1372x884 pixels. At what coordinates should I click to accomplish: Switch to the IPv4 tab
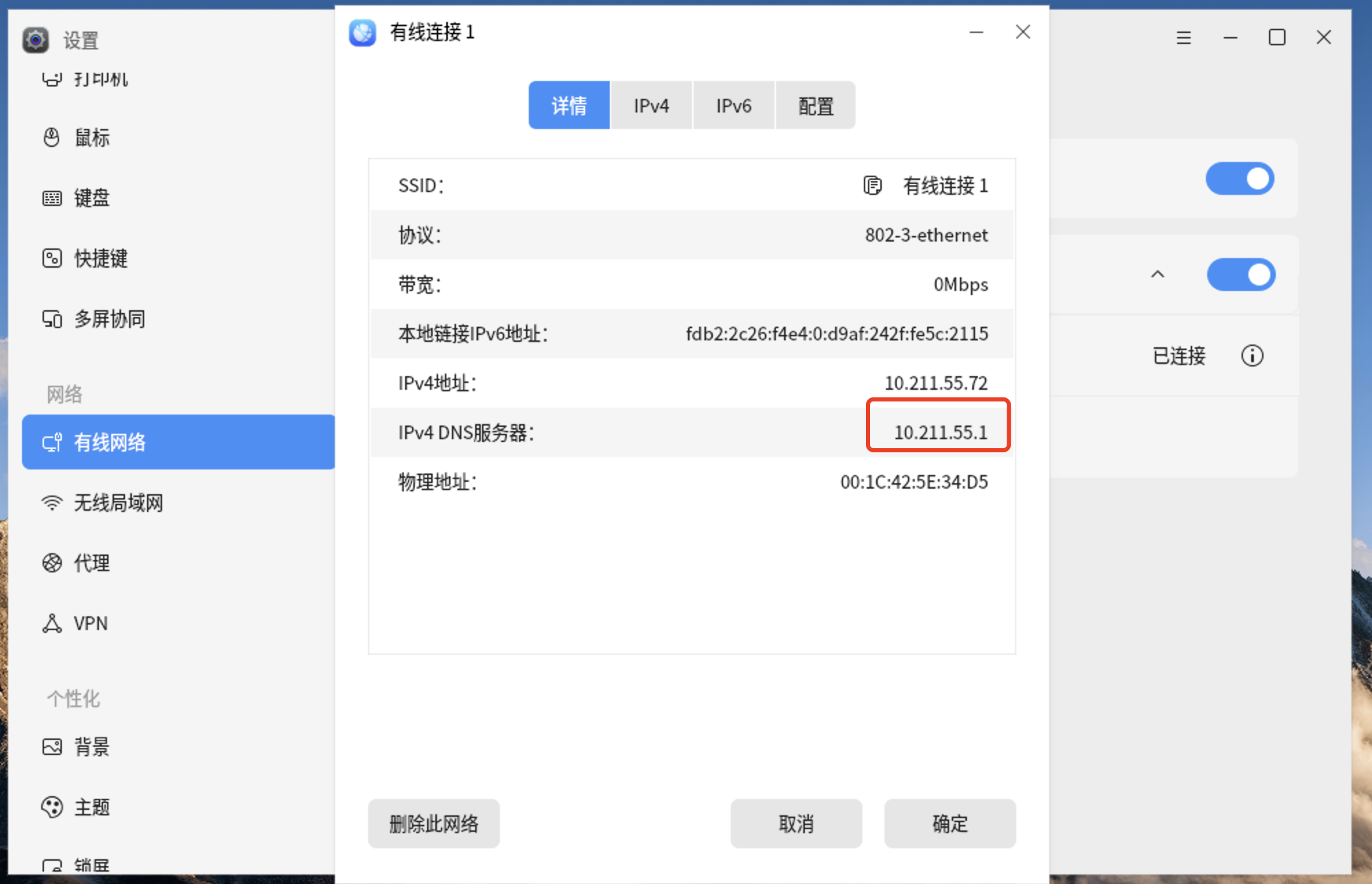(x=651, y=106)
